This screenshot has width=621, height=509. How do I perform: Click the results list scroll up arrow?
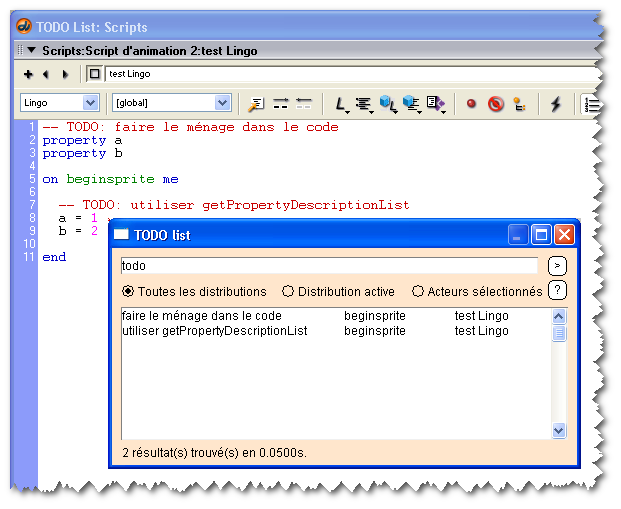559,316
